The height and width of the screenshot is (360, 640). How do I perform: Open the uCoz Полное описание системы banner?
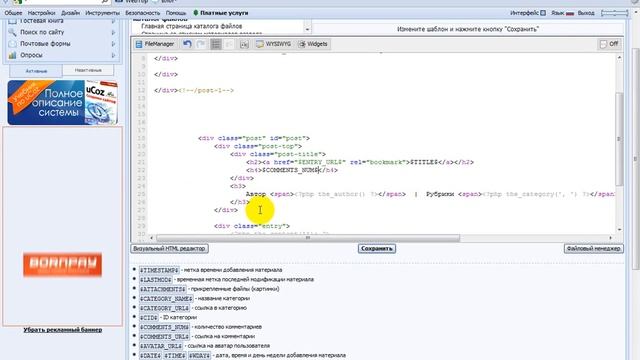[x=62, y=102]
